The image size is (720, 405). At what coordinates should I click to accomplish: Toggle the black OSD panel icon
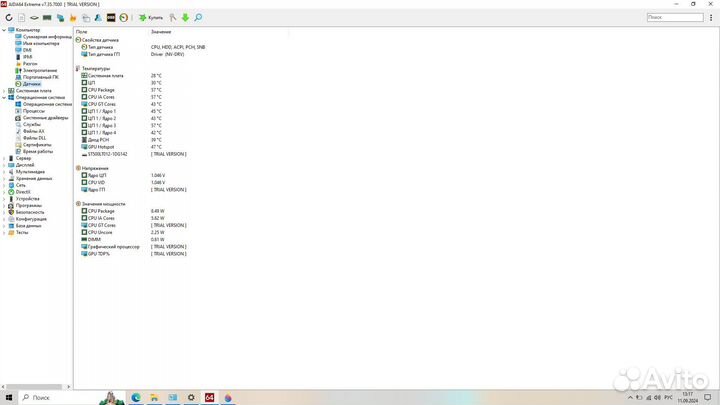111,17
